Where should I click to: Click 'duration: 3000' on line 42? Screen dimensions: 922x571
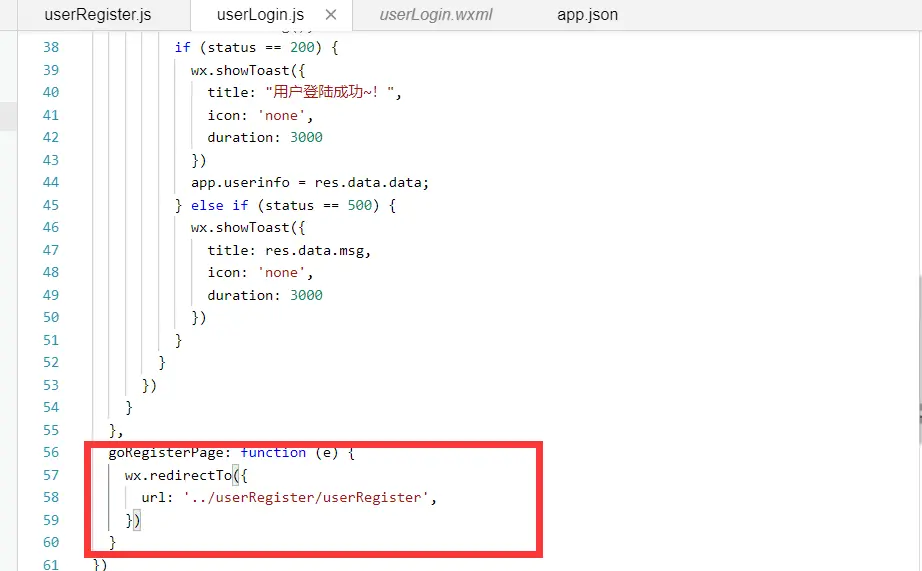(x=265, y=138)
